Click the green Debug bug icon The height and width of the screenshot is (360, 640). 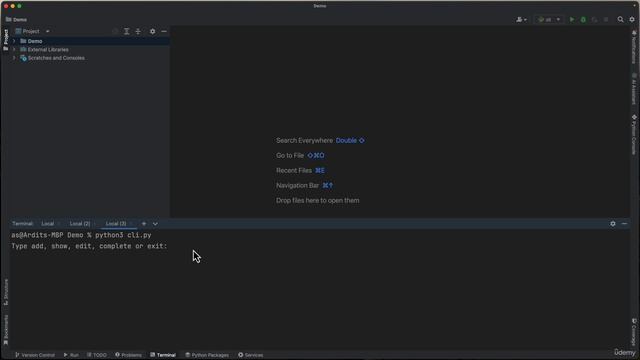(583, 20)
